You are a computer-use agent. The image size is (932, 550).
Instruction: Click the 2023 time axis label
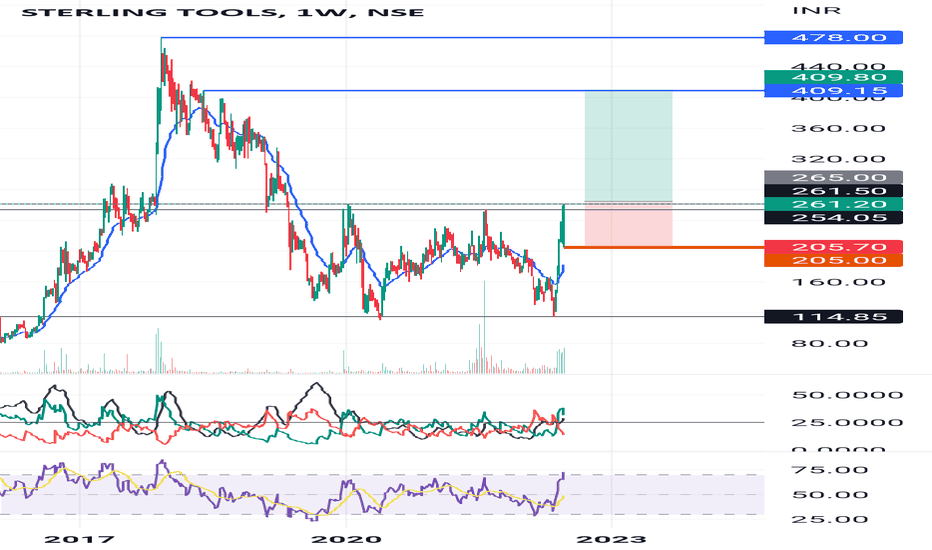click(x=612, y=539)
